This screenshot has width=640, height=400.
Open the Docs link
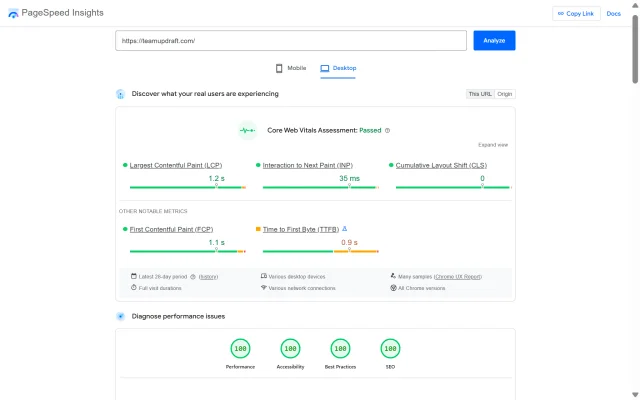(613, 13)
